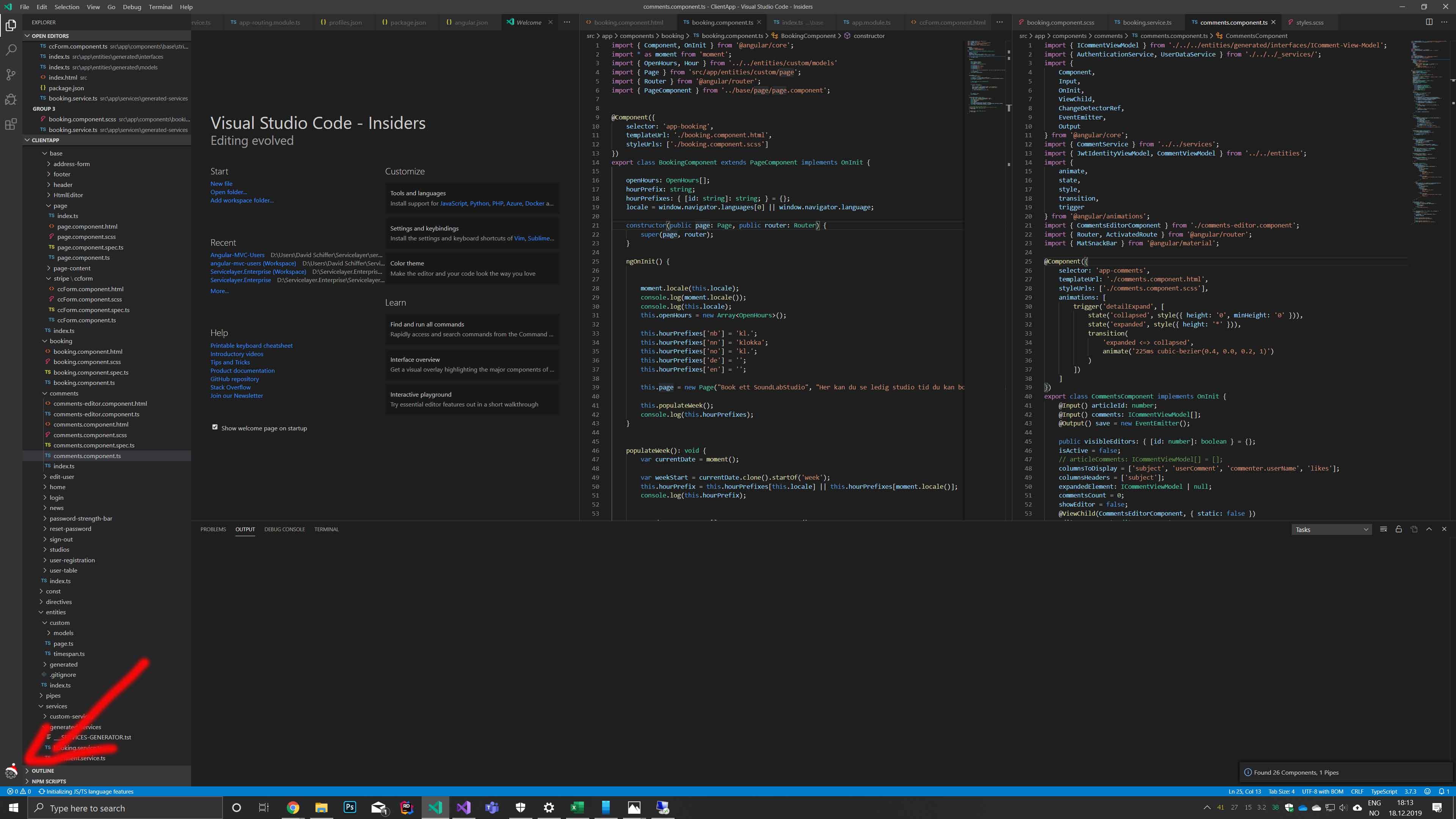This screenshot has width=1456, height=819.
Task: Toggle output panel scroll lock
Action: [x=1398, y=530]
